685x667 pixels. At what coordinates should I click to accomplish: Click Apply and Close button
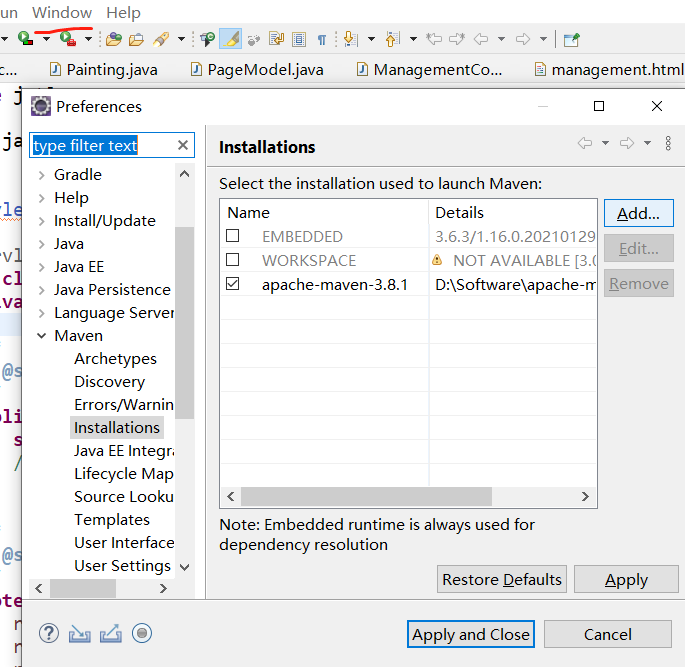click(x=471, y=634)
